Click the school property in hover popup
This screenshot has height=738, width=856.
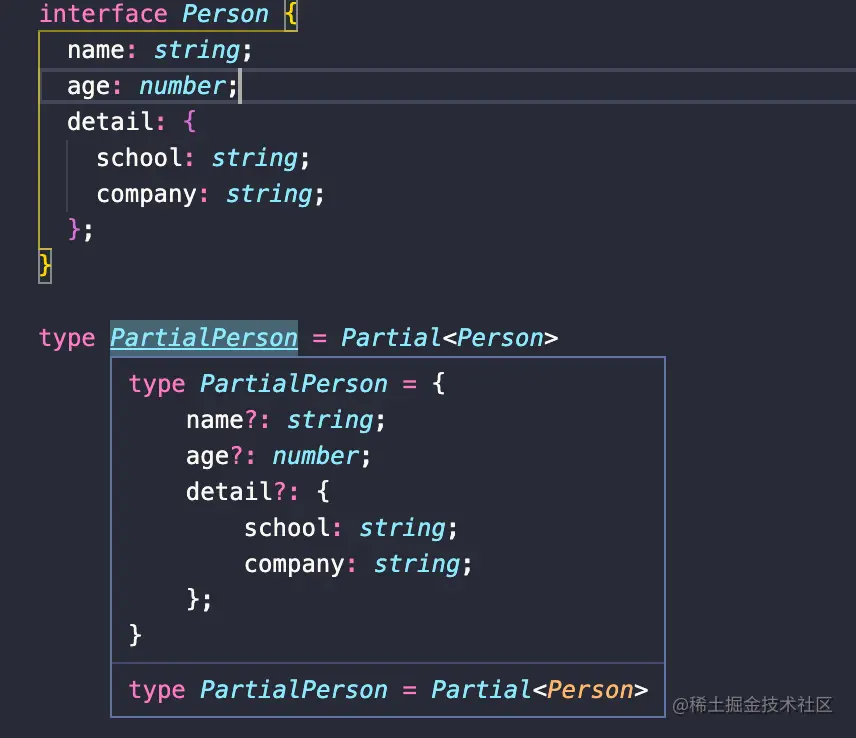click(x=287, y=528)
